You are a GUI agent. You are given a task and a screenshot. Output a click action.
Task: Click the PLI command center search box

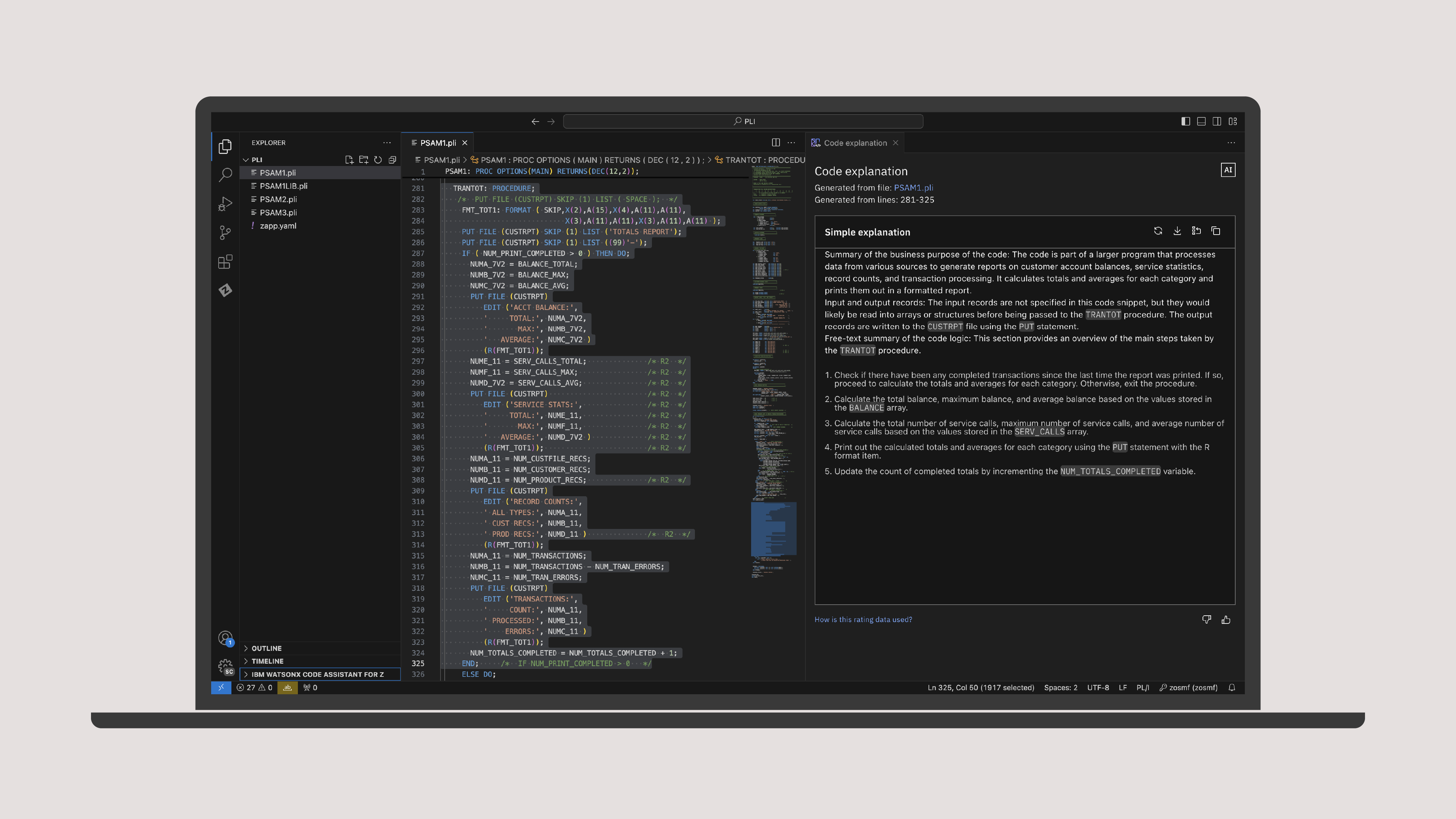coord(743,122)
